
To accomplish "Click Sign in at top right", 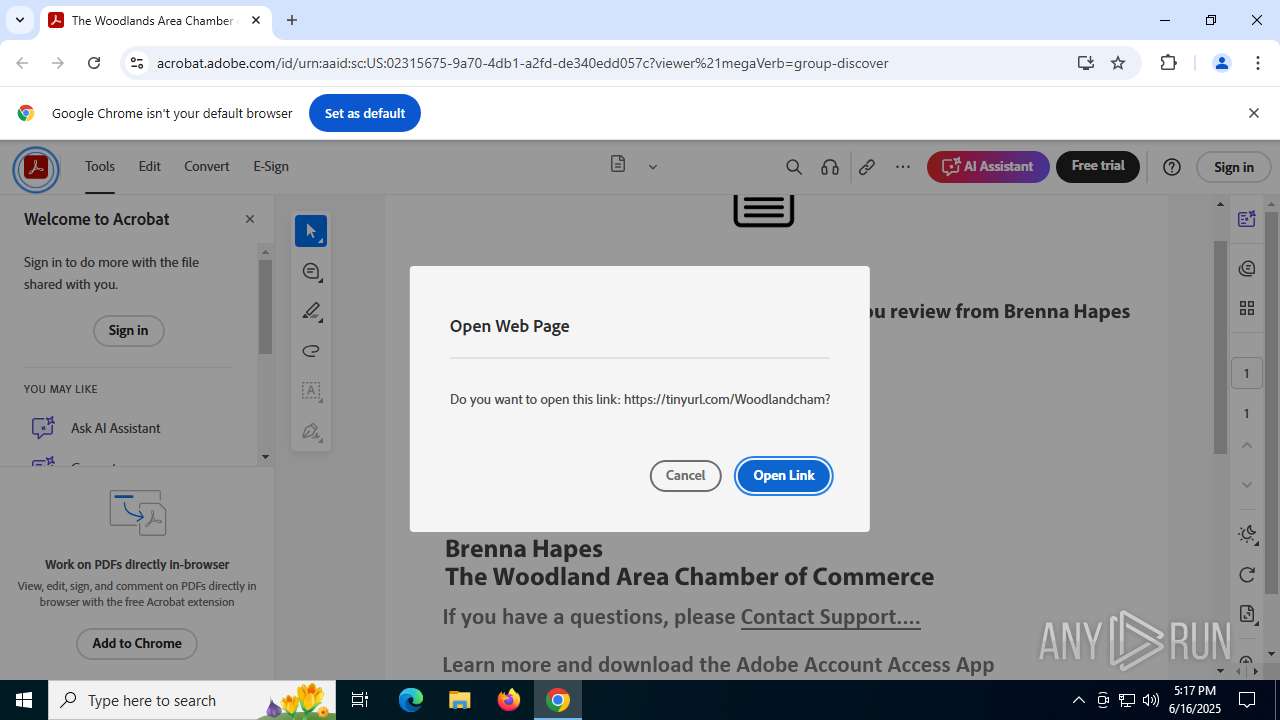I will (x=1234, y=167).
